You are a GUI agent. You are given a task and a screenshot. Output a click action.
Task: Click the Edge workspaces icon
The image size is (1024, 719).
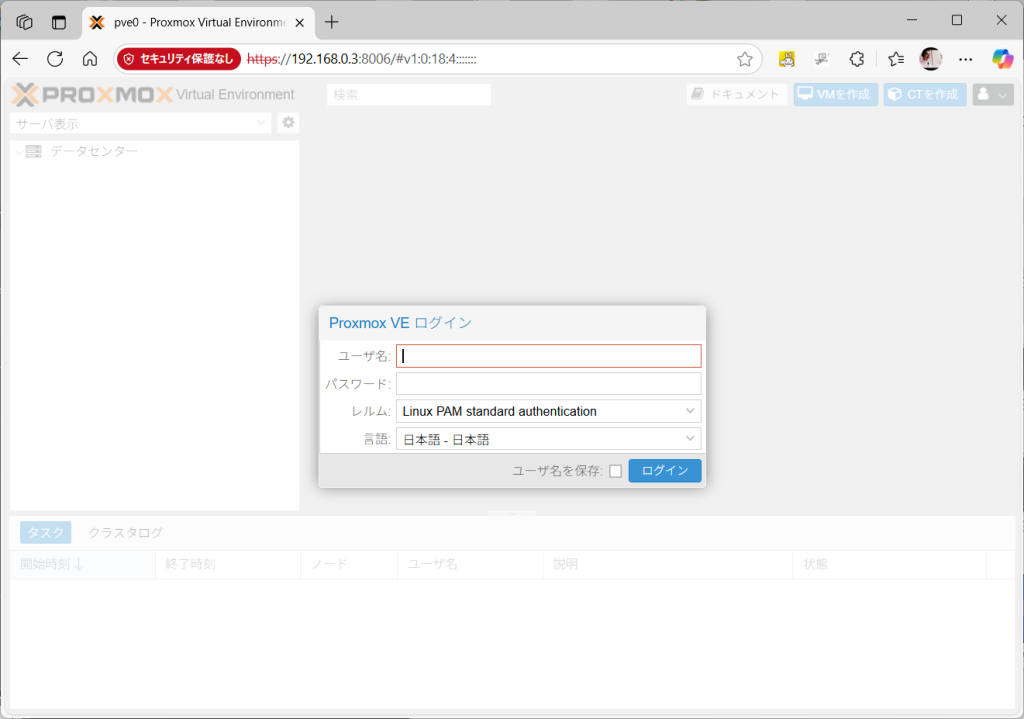24,22
